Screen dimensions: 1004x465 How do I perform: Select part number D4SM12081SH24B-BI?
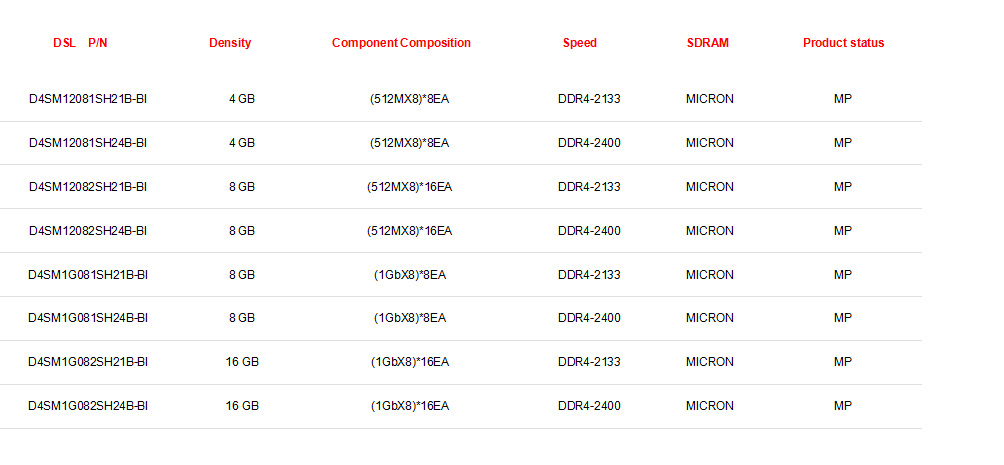pyautogui.click(x=88, y=143)
